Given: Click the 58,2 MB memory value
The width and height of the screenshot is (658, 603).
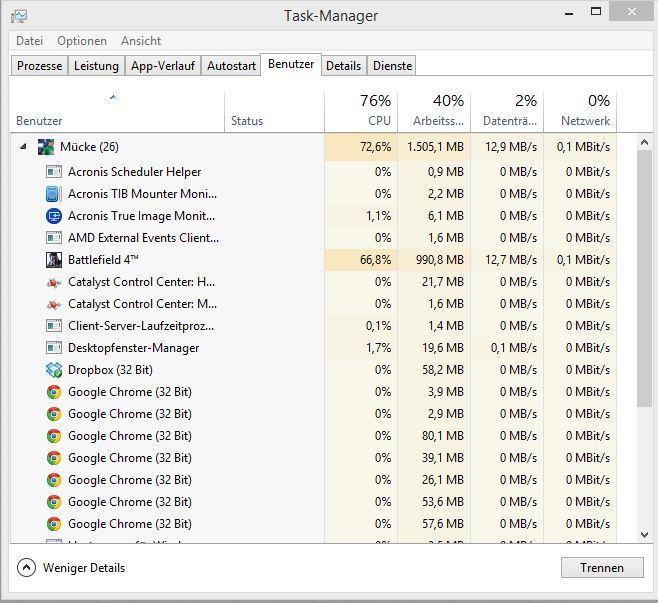Looking at the screenshot, I should coord(443,370).
